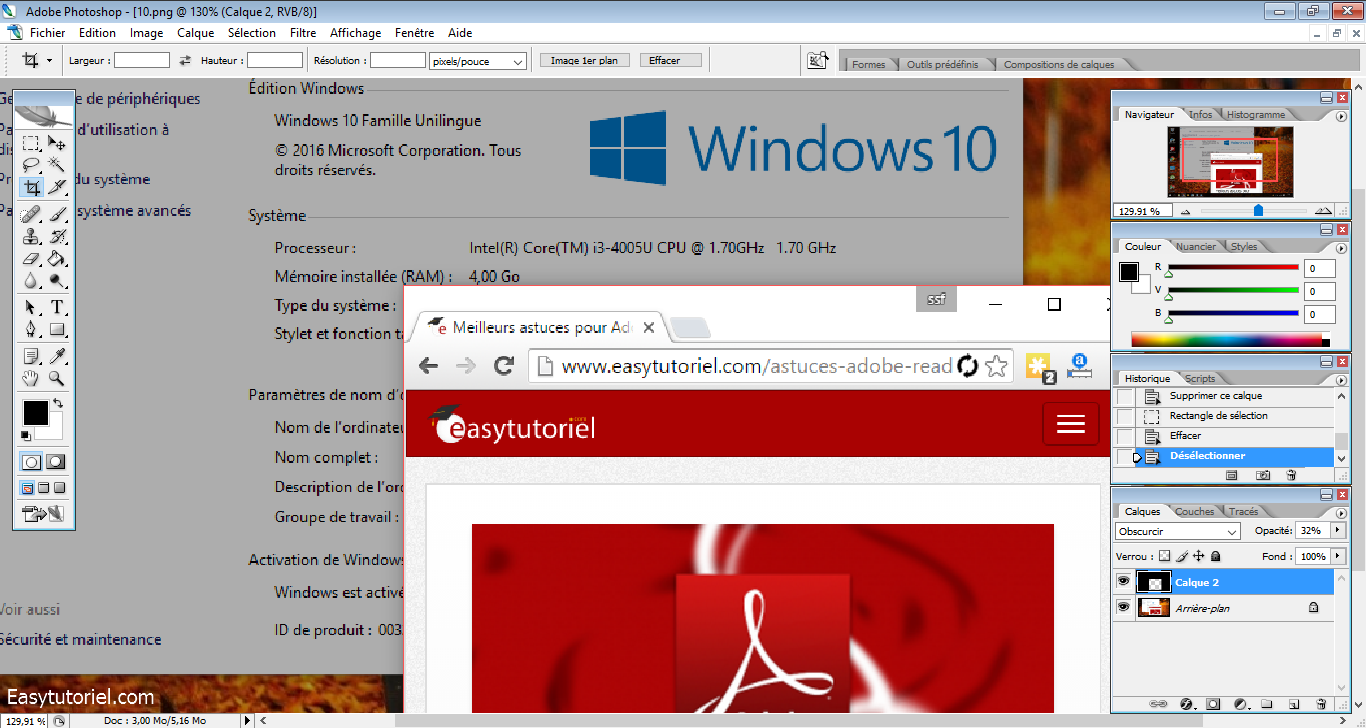This screenshot has height=728, width=1366.
Task: Select the Zoom magnifier tool
Action: coord(57,378)
